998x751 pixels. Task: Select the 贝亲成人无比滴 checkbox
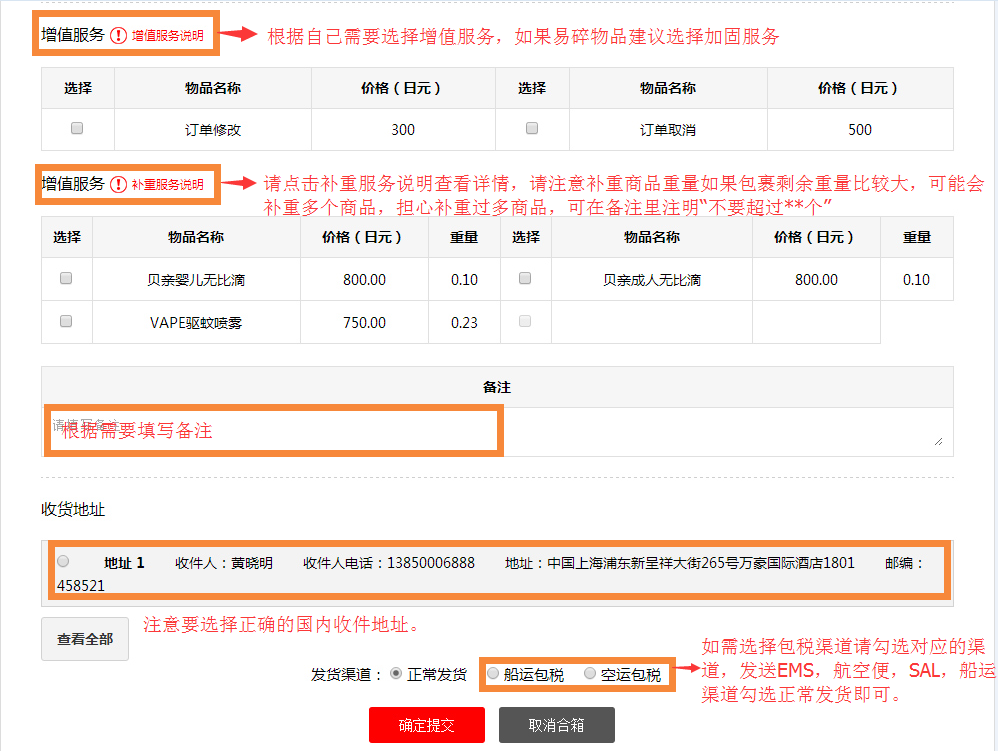525,279
